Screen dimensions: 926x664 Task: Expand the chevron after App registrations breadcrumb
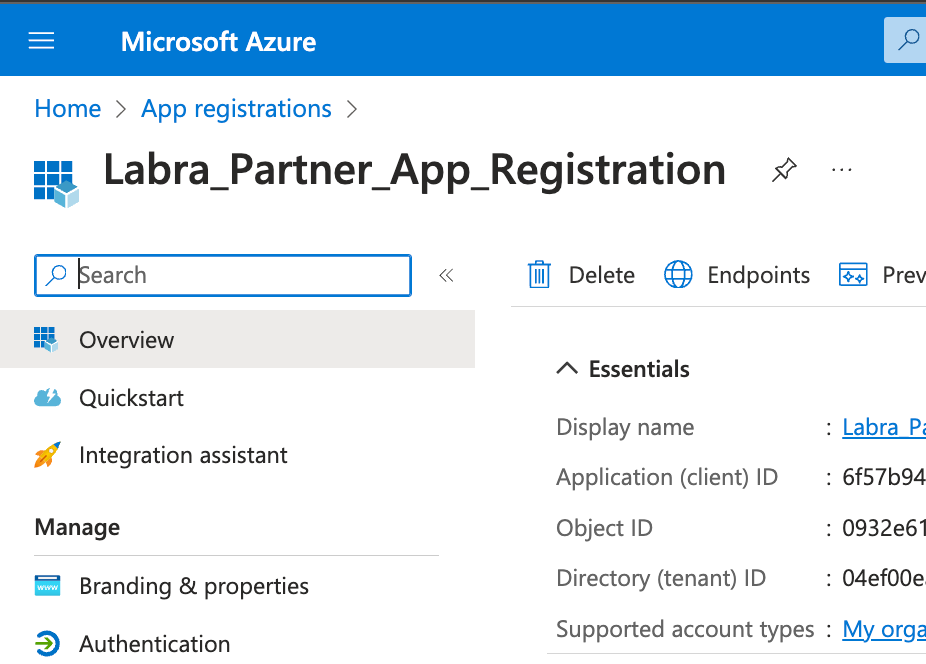pos(352,109)
